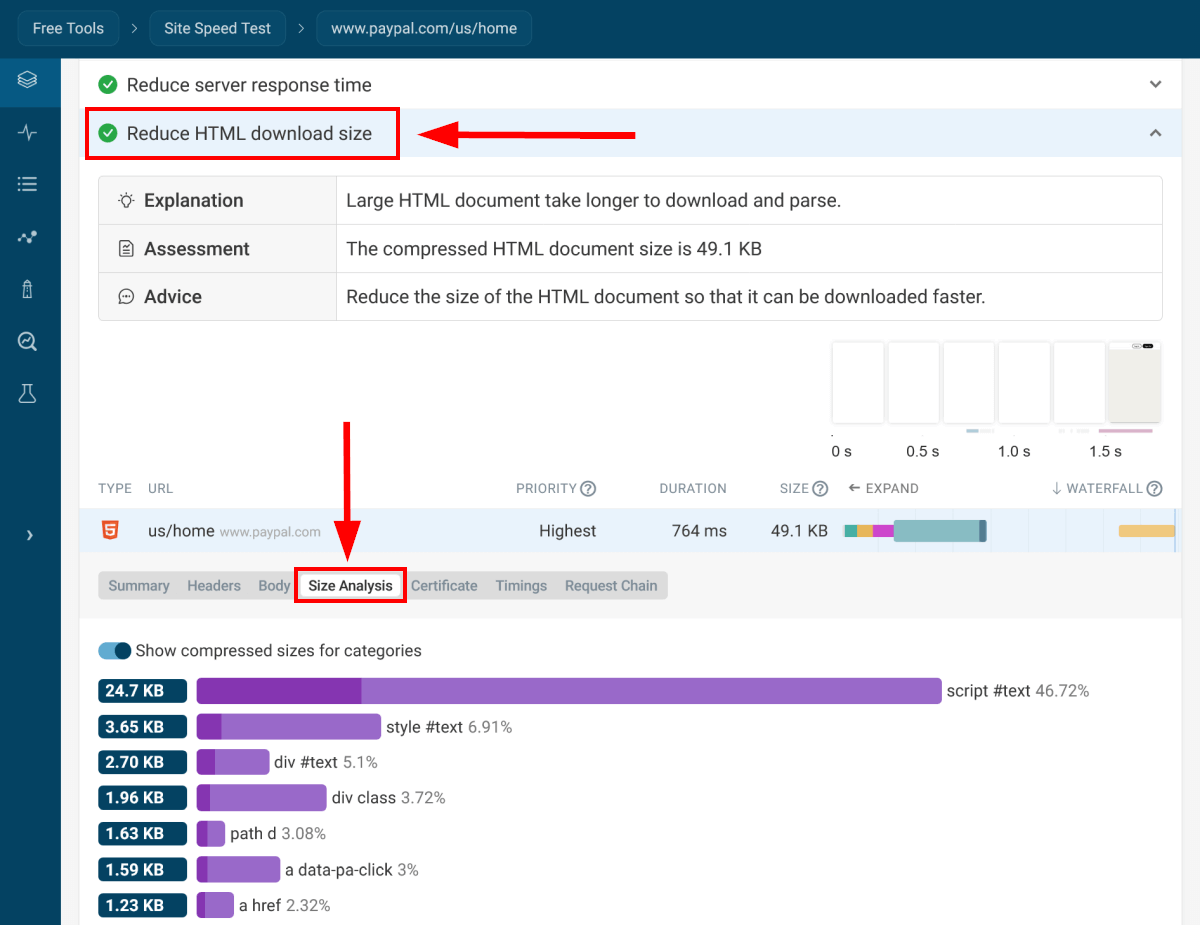
Task: Open the Request Chain tab
Action: pos(611,586)
